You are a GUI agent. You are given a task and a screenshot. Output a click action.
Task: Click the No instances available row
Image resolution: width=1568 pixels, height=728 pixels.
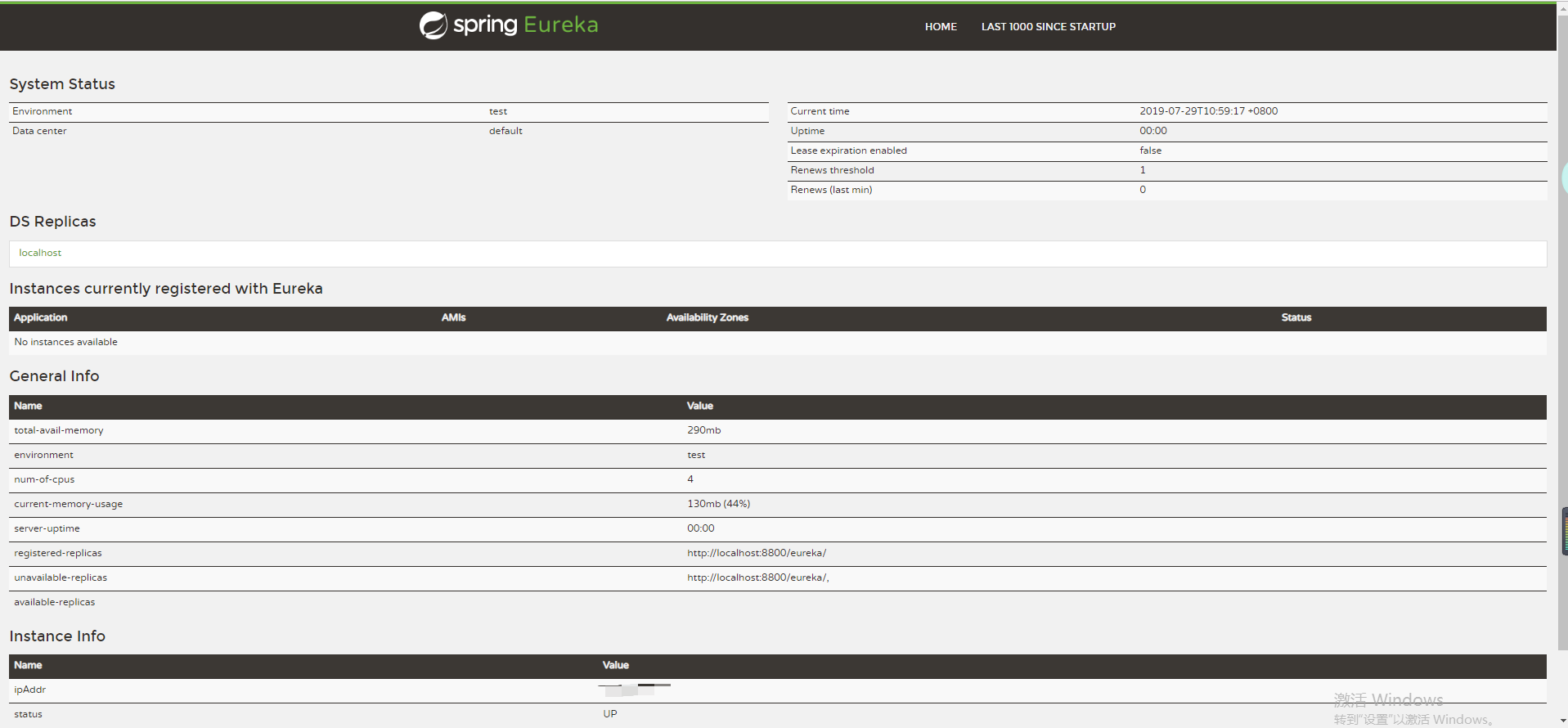(66, 342)
